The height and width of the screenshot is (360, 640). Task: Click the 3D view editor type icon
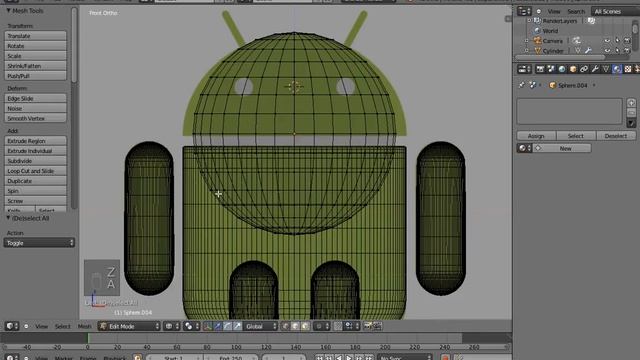pos(11,326)
